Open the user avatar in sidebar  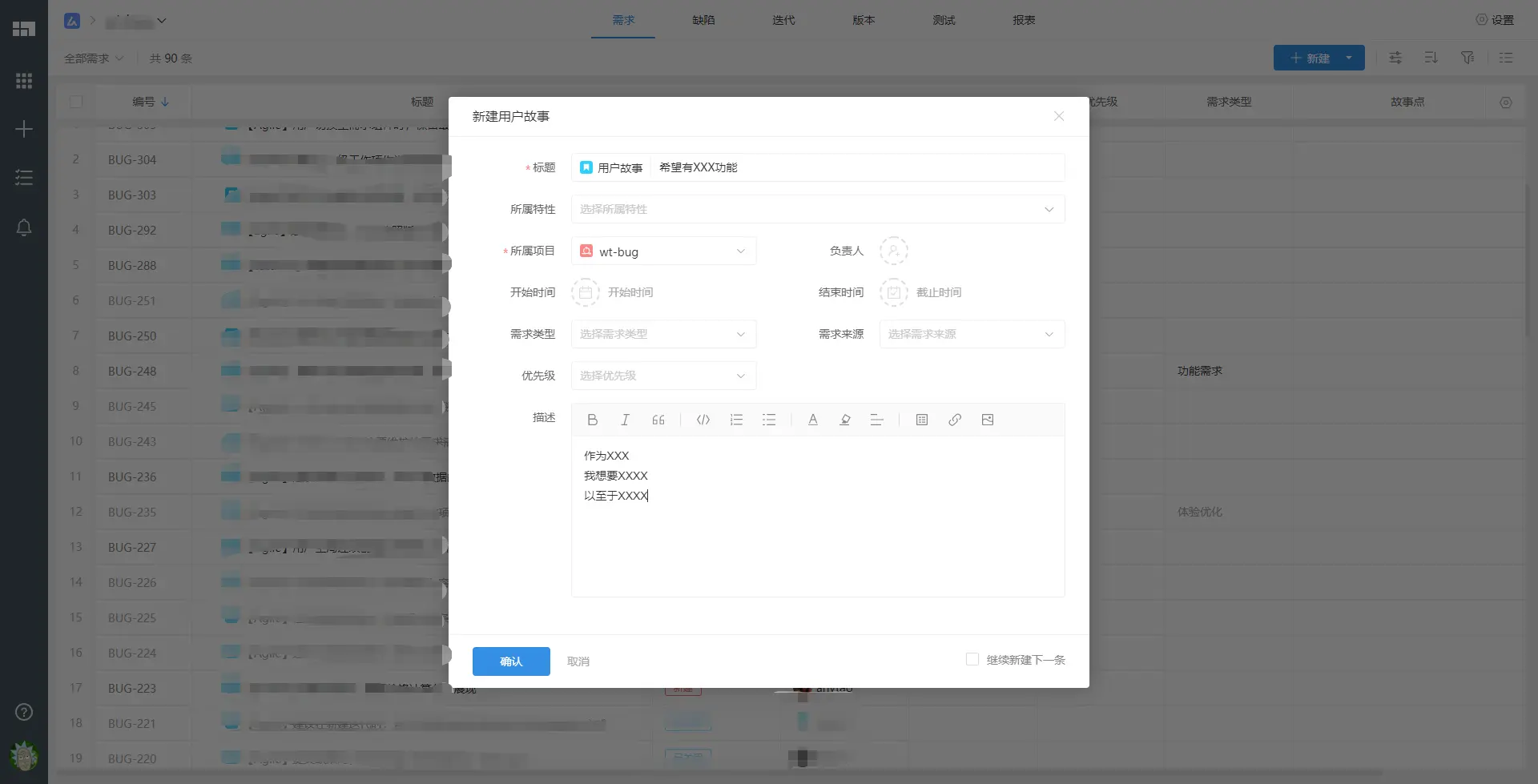click(x=24, y=756)
